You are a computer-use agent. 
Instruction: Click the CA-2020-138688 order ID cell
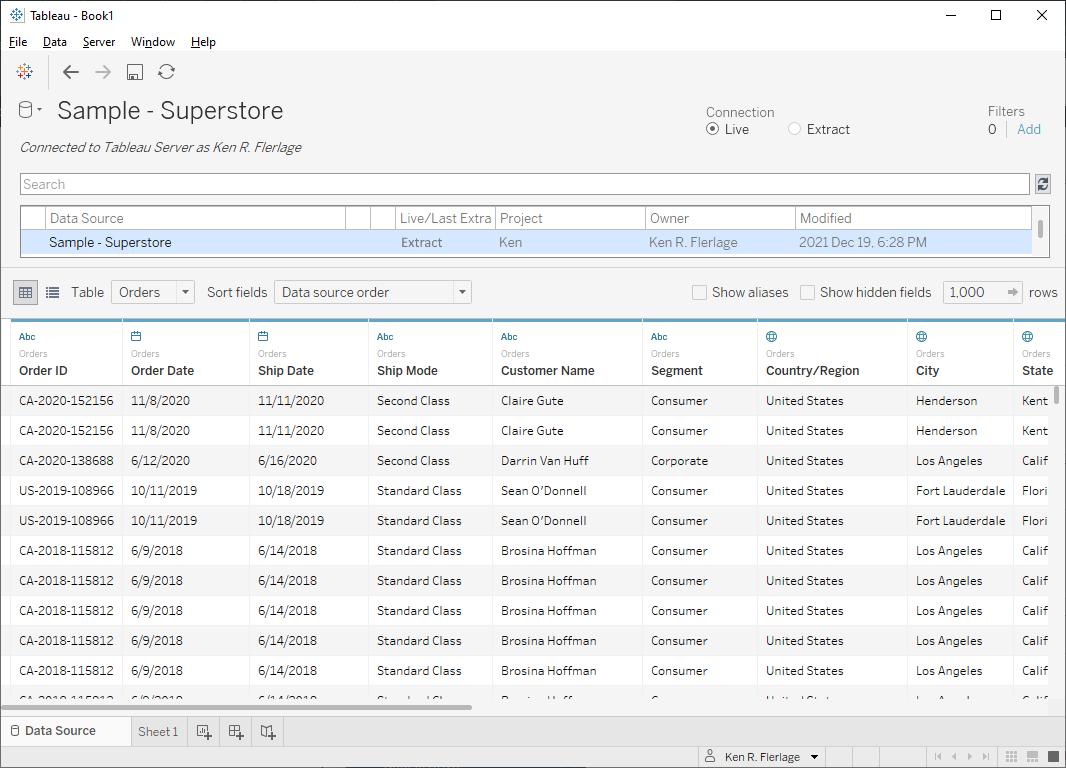point(66,461)
